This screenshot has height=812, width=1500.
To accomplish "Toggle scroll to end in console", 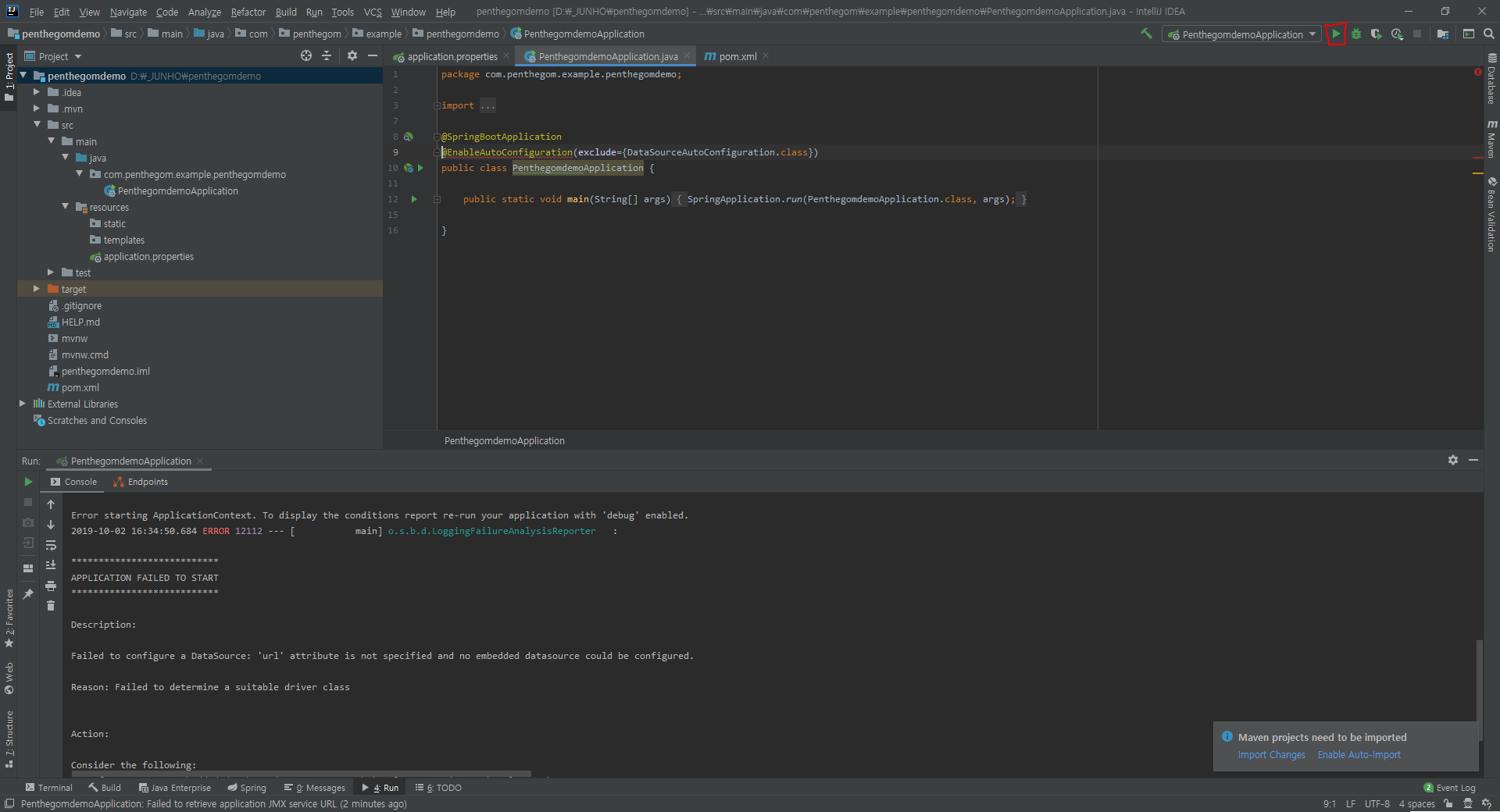I will tap(51, 565).
